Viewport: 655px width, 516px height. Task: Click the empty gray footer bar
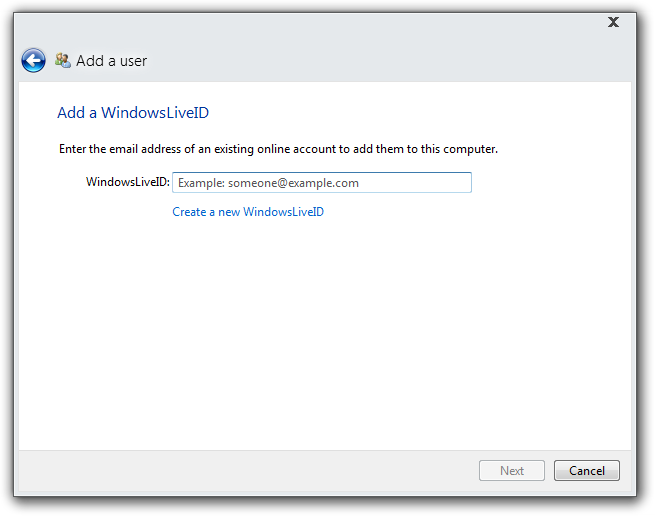250,470
